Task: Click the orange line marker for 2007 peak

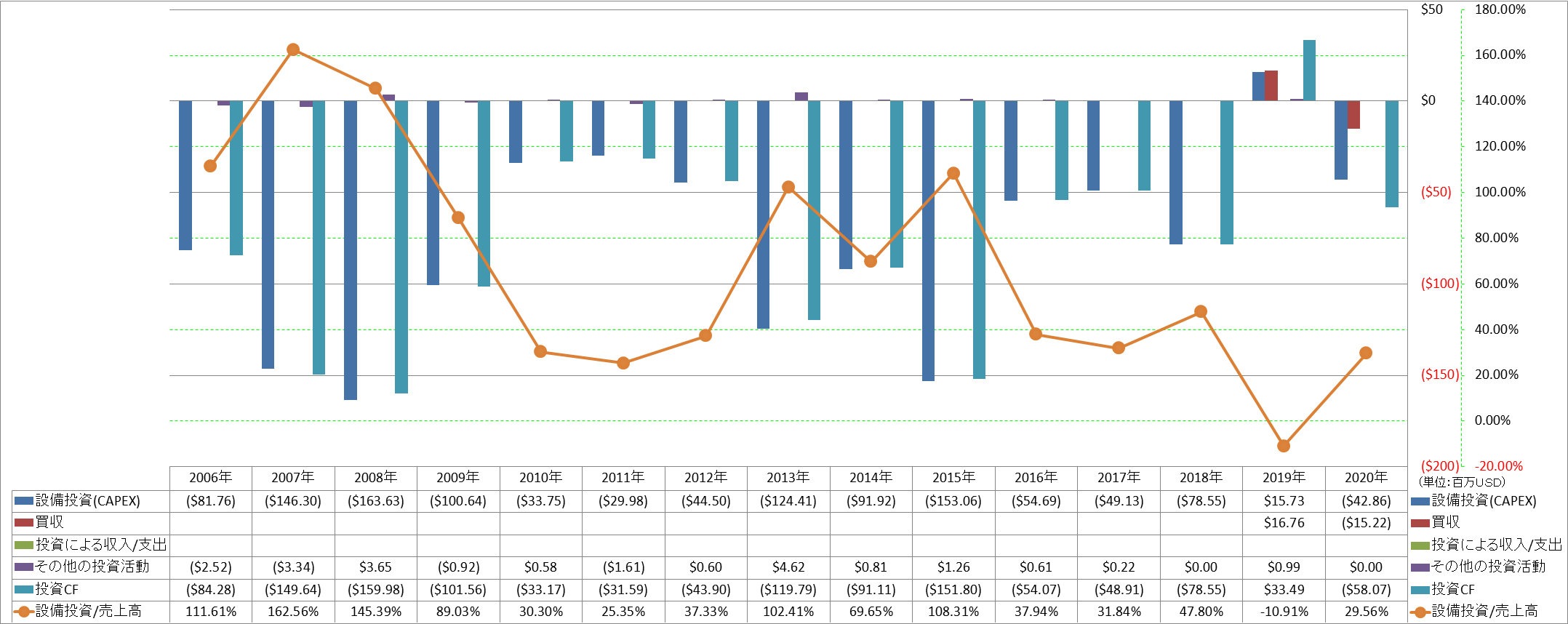Action: pos(293,49)
